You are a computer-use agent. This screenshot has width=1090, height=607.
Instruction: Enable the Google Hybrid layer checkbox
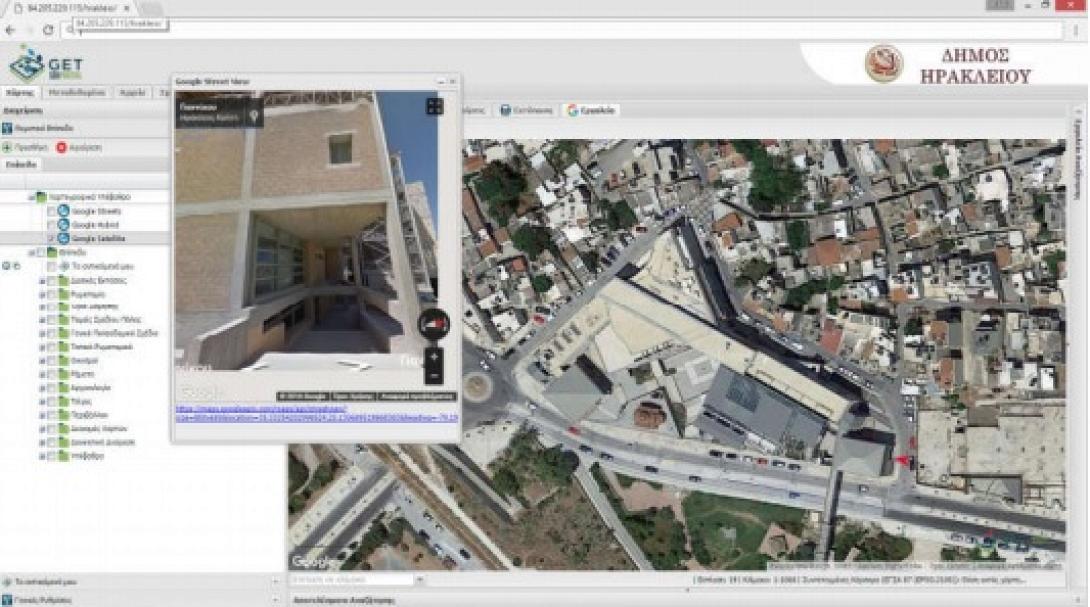(52, 226)
